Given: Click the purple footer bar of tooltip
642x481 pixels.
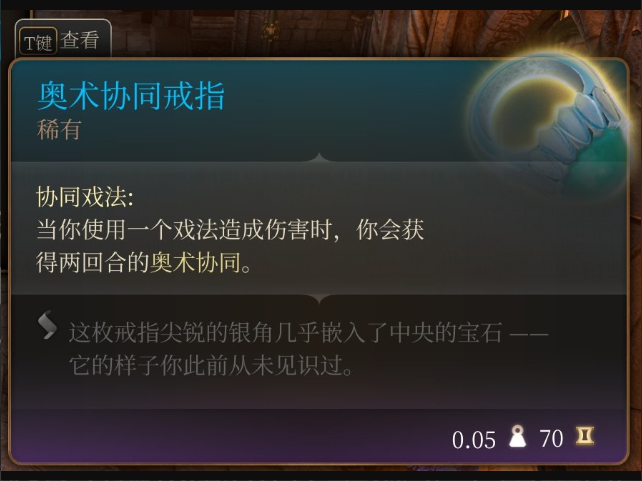Looking at the screenshot, I should [x=319, y=436].
